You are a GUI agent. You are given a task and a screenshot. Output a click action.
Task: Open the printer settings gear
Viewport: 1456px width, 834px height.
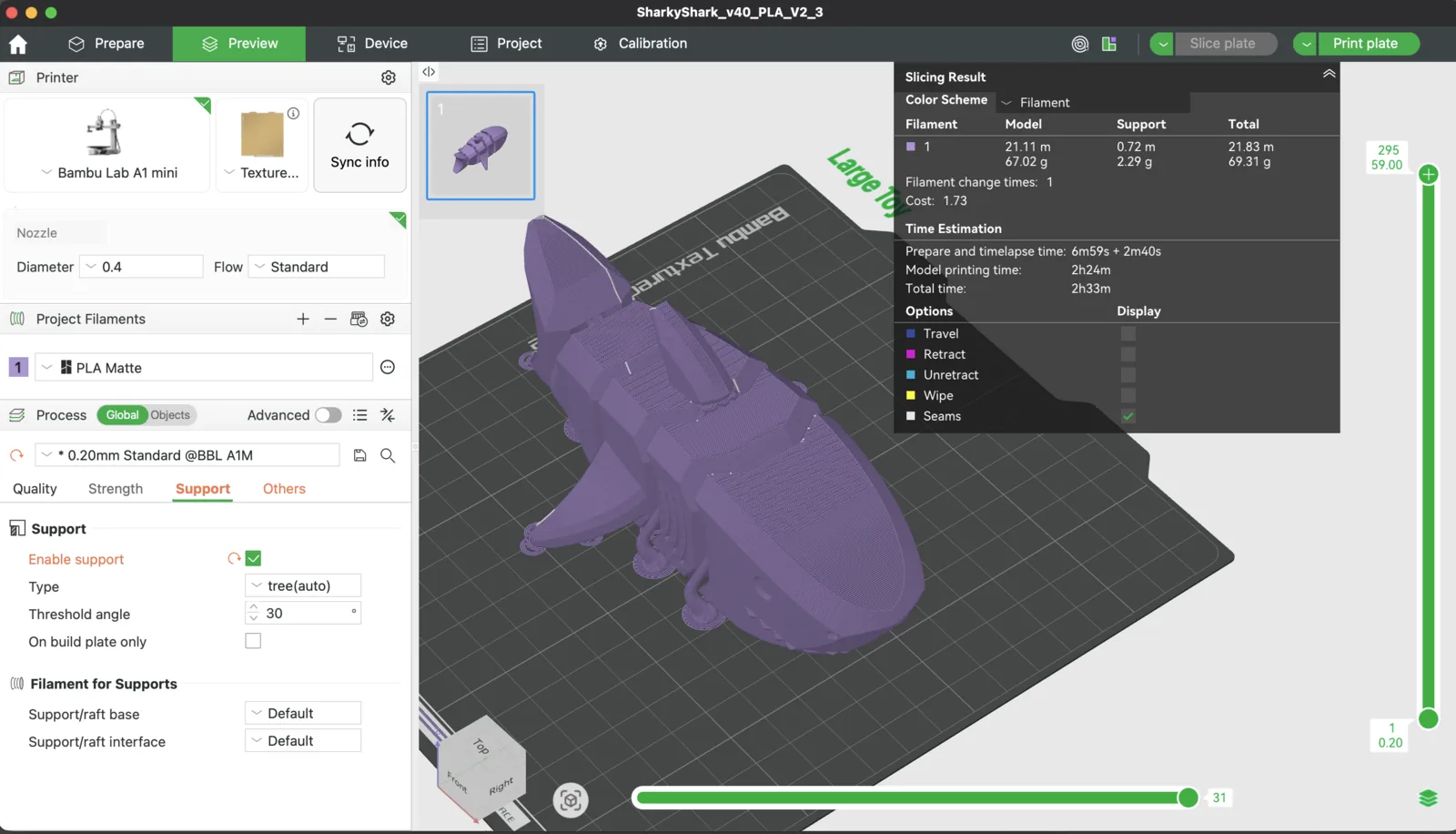click(389, 77)
